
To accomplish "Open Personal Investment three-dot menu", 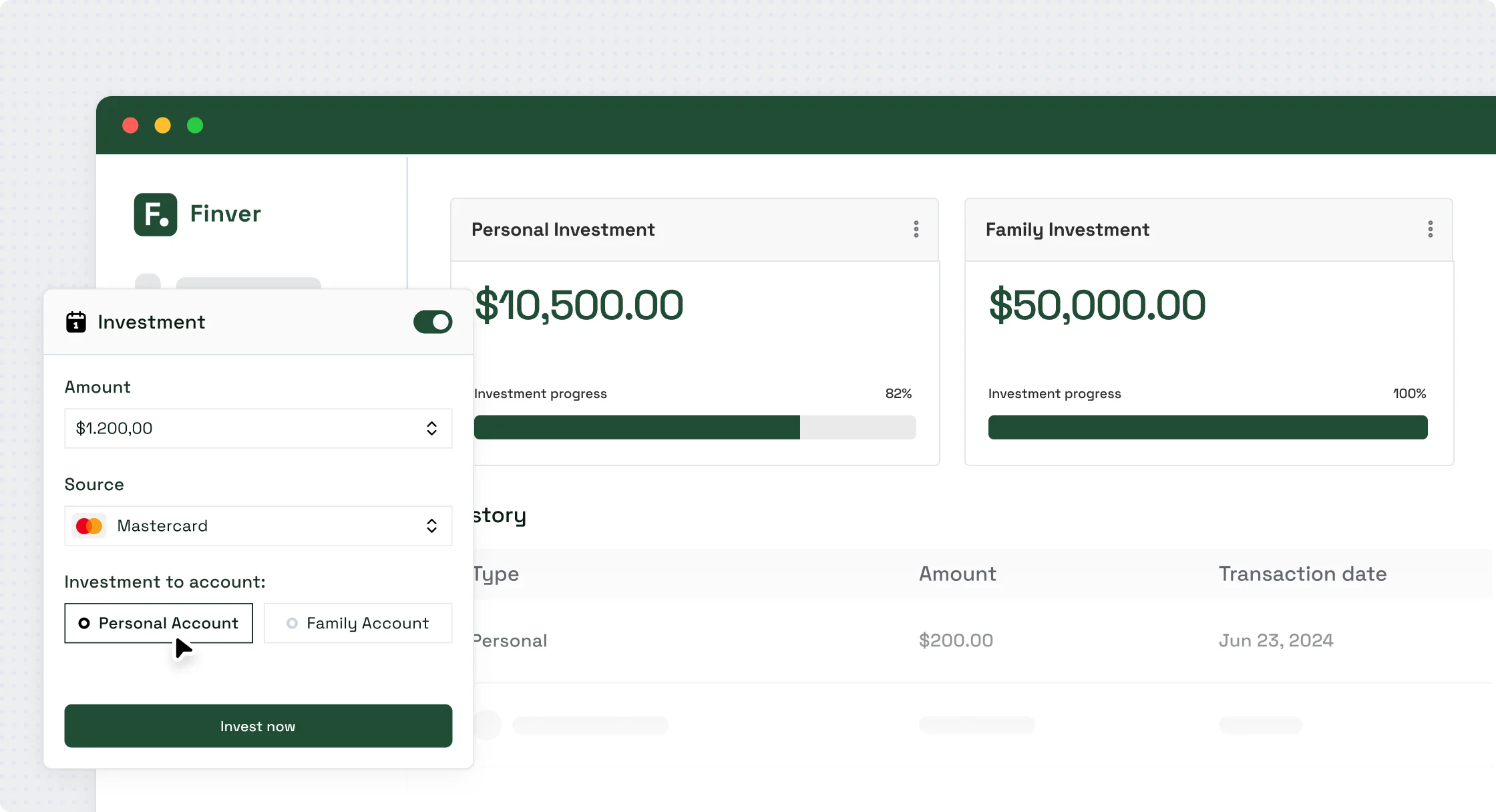I will 916,229.
